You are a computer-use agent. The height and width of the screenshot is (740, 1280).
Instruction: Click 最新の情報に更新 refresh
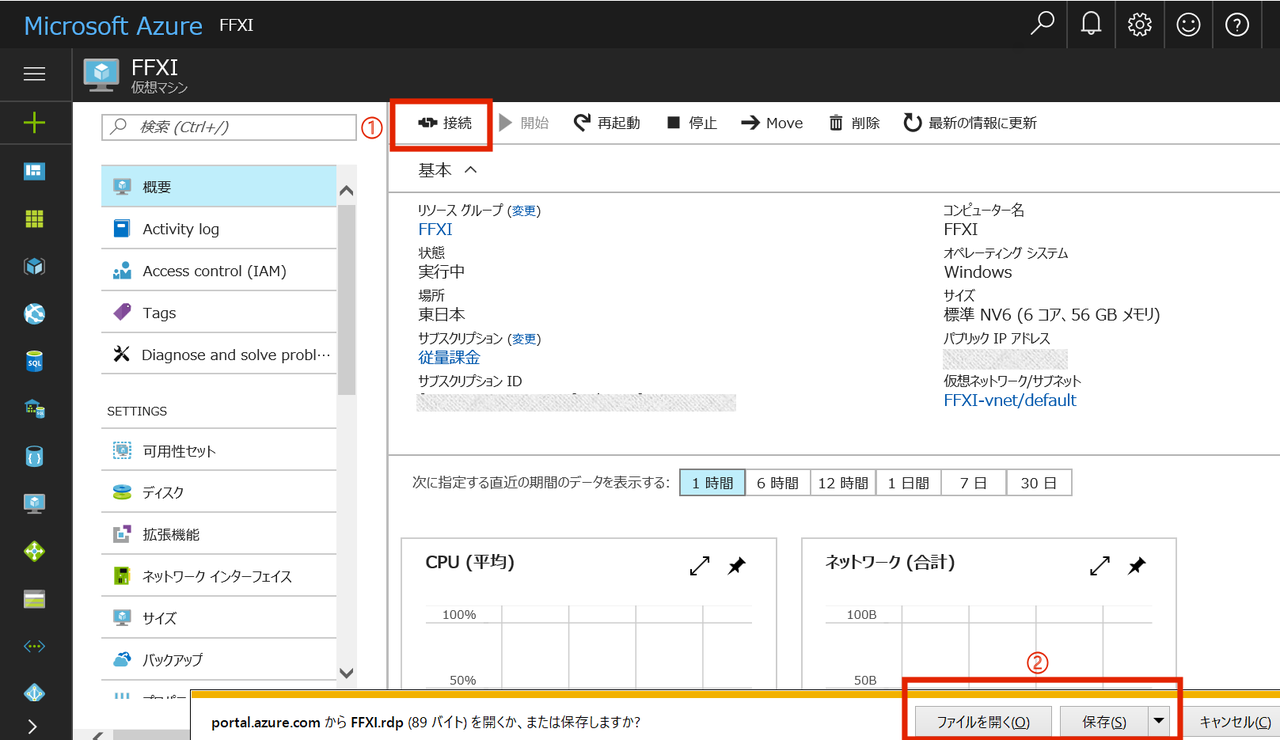(x=970, y=123)
